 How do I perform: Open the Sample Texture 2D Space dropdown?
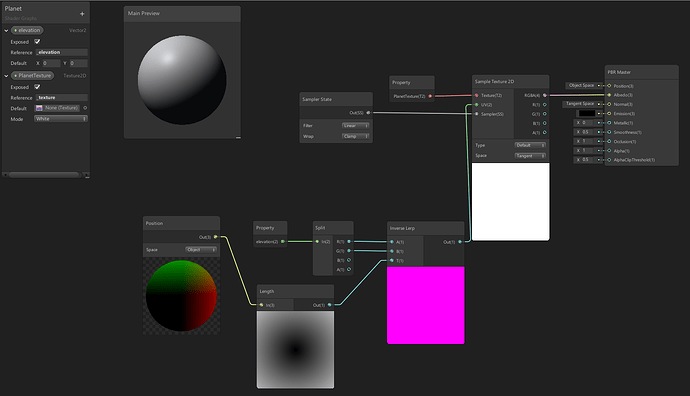[x=530, y=156]
